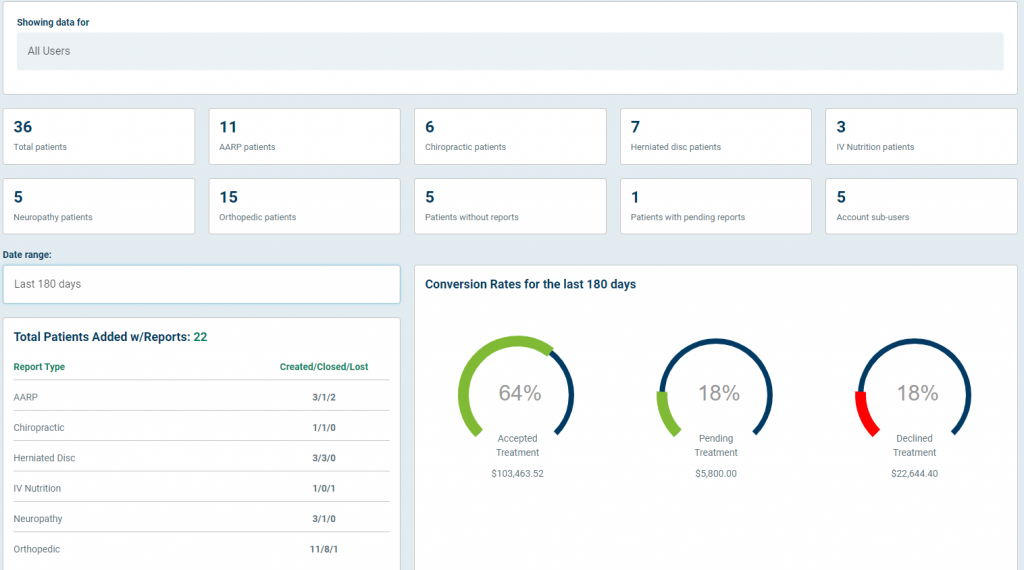This screenshot has height=570, width=1024.
Task: Click the 3/3/0 value in Herniated Disc row
Action: pyautogui.click(x=324, y=458)
